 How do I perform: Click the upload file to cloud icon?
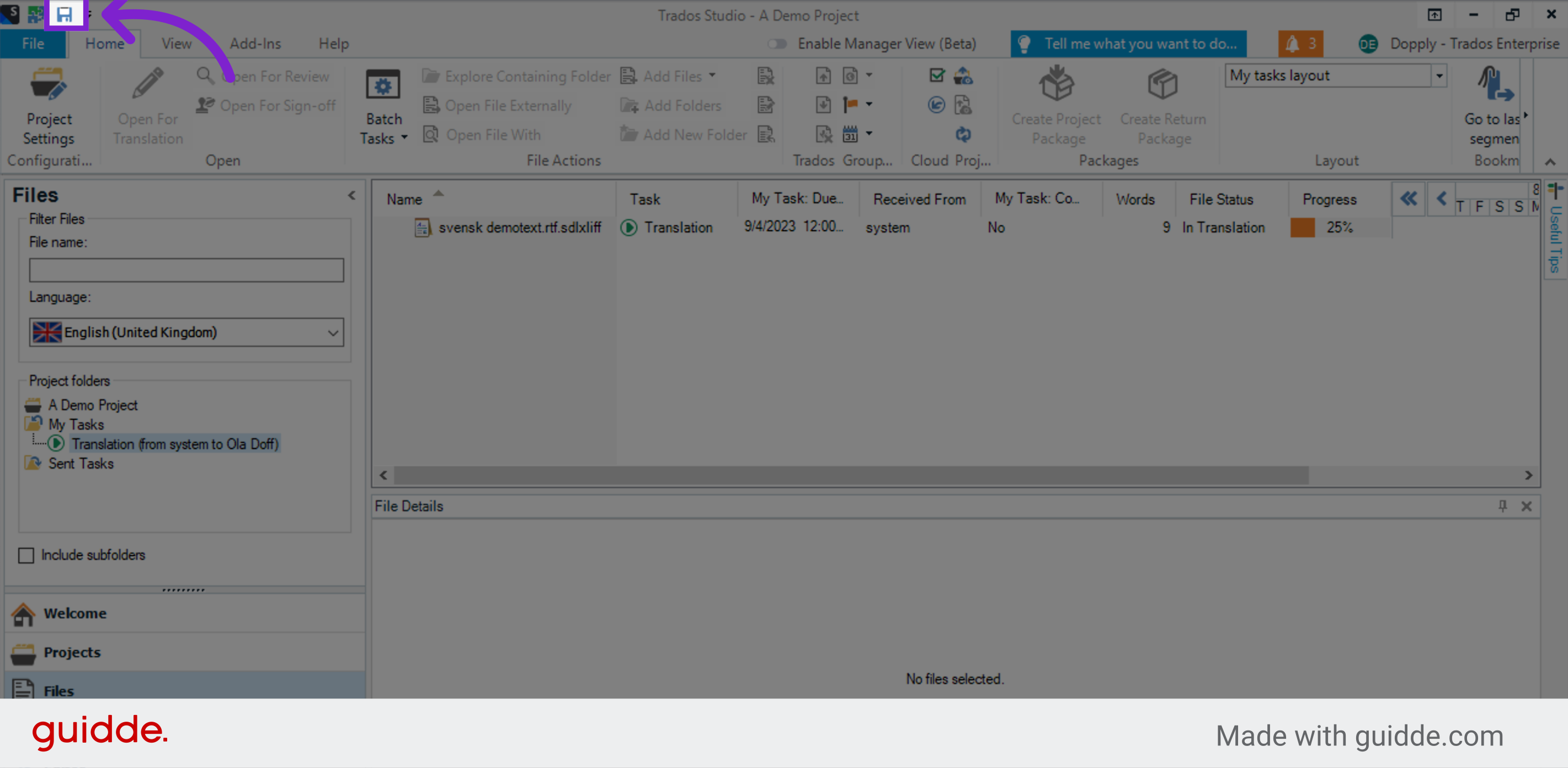click(x=963, y=105)
